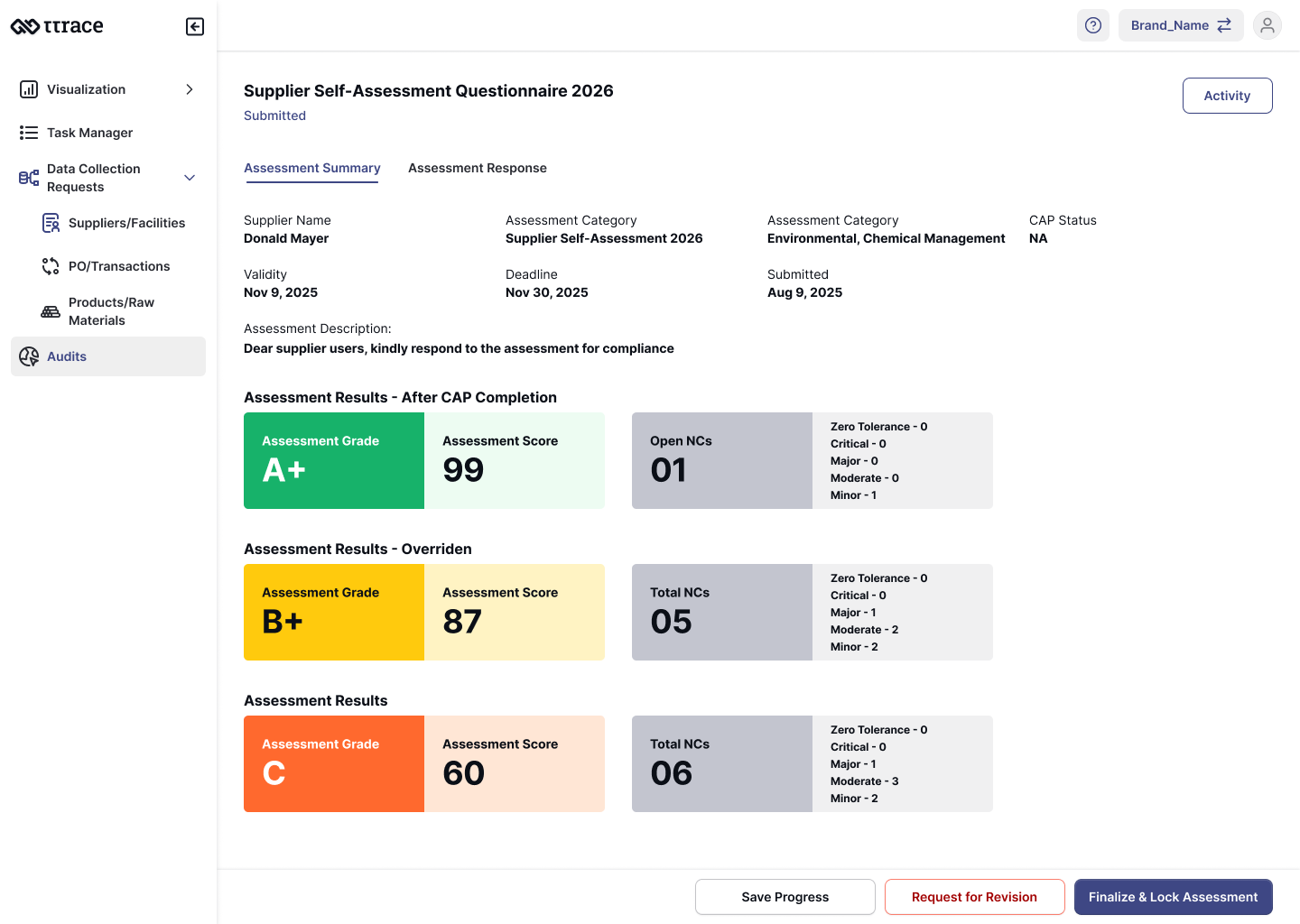Click the Open NCs 01 card
Viewport: 1300px width, 924px height.
[x=722, y=461]
